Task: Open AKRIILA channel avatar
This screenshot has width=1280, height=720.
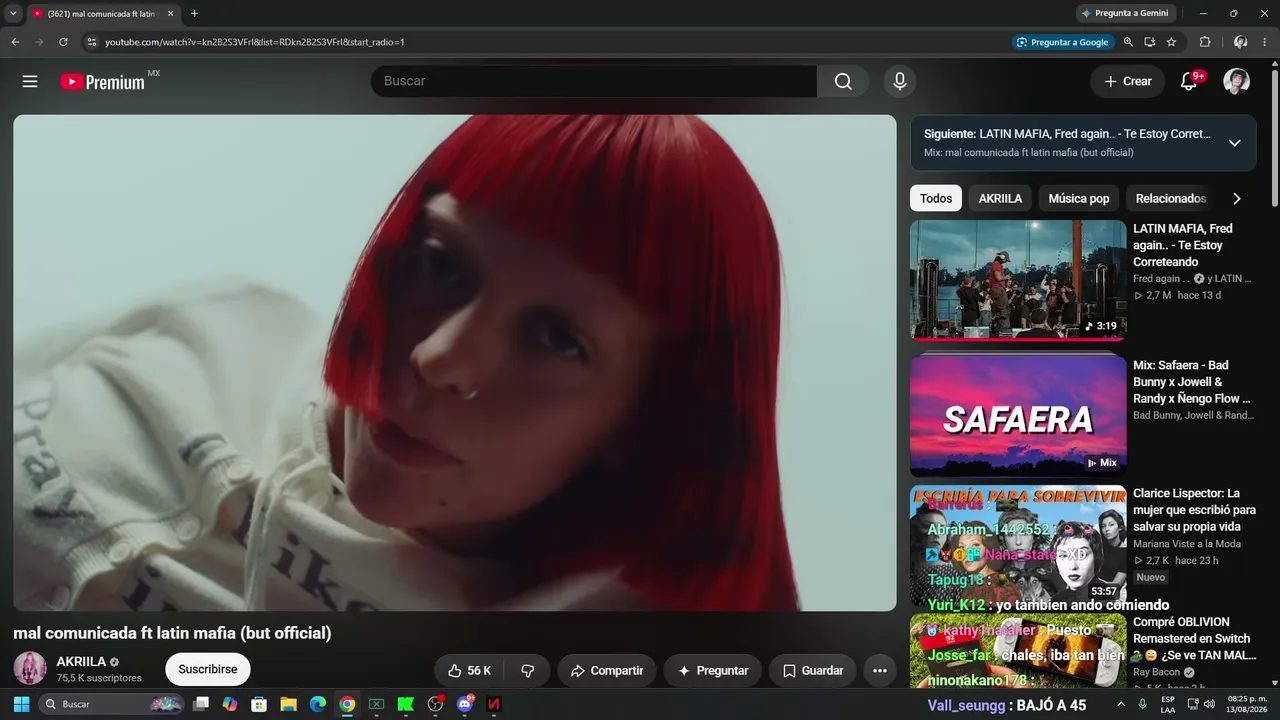Action: point(30,669)
